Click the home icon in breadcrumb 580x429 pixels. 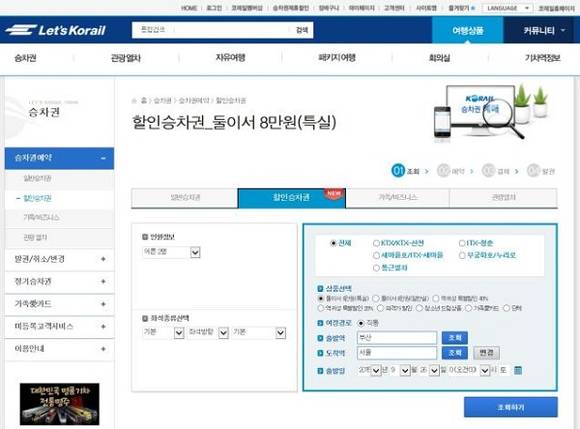[134, 101]
